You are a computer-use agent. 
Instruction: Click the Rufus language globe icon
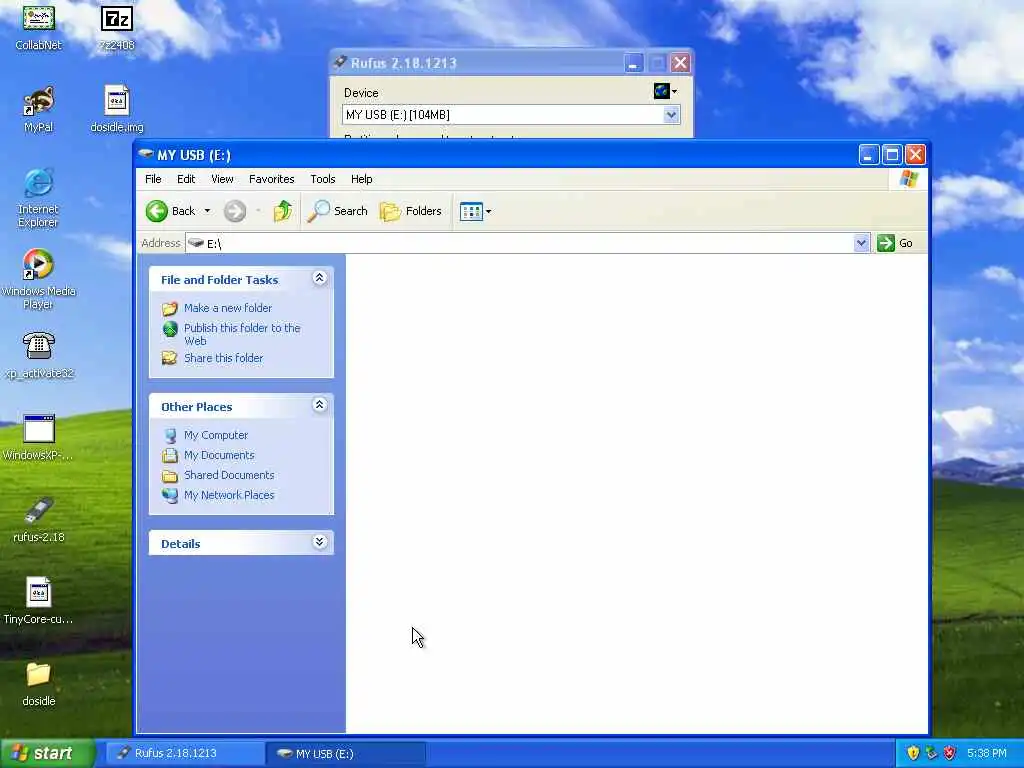click(662, 91)
